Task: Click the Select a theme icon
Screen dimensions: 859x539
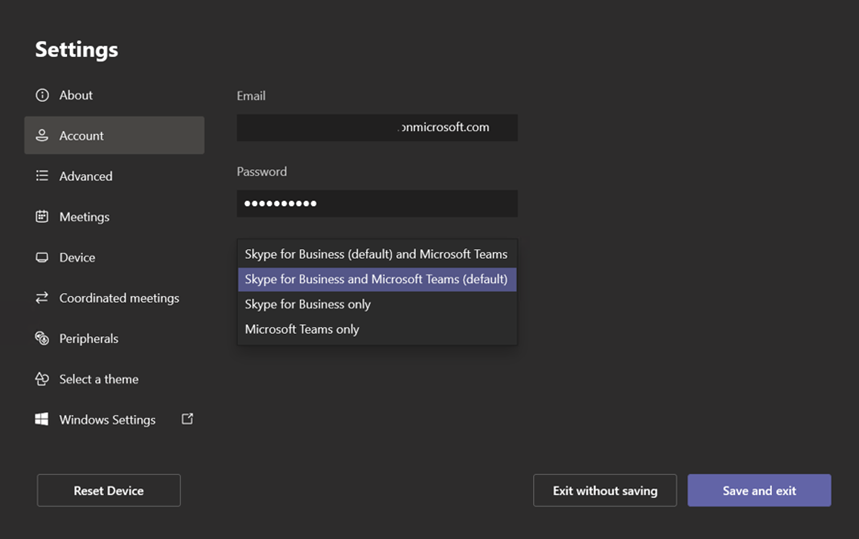Action: click(42, 379)
